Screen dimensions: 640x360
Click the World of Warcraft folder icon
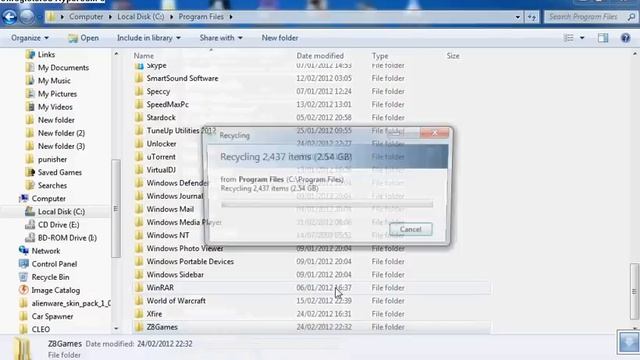click(x=139, y=301)
